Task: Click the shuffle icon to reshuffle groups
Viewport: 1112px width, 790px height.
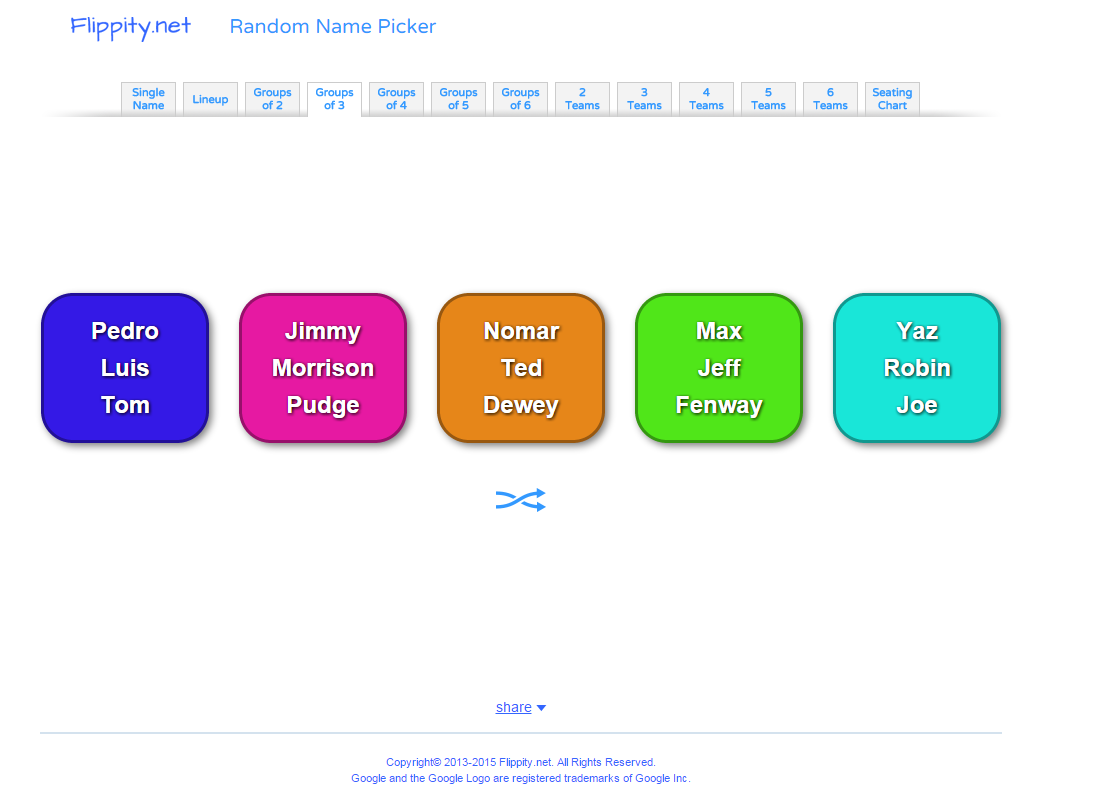Action: [520, 499]
